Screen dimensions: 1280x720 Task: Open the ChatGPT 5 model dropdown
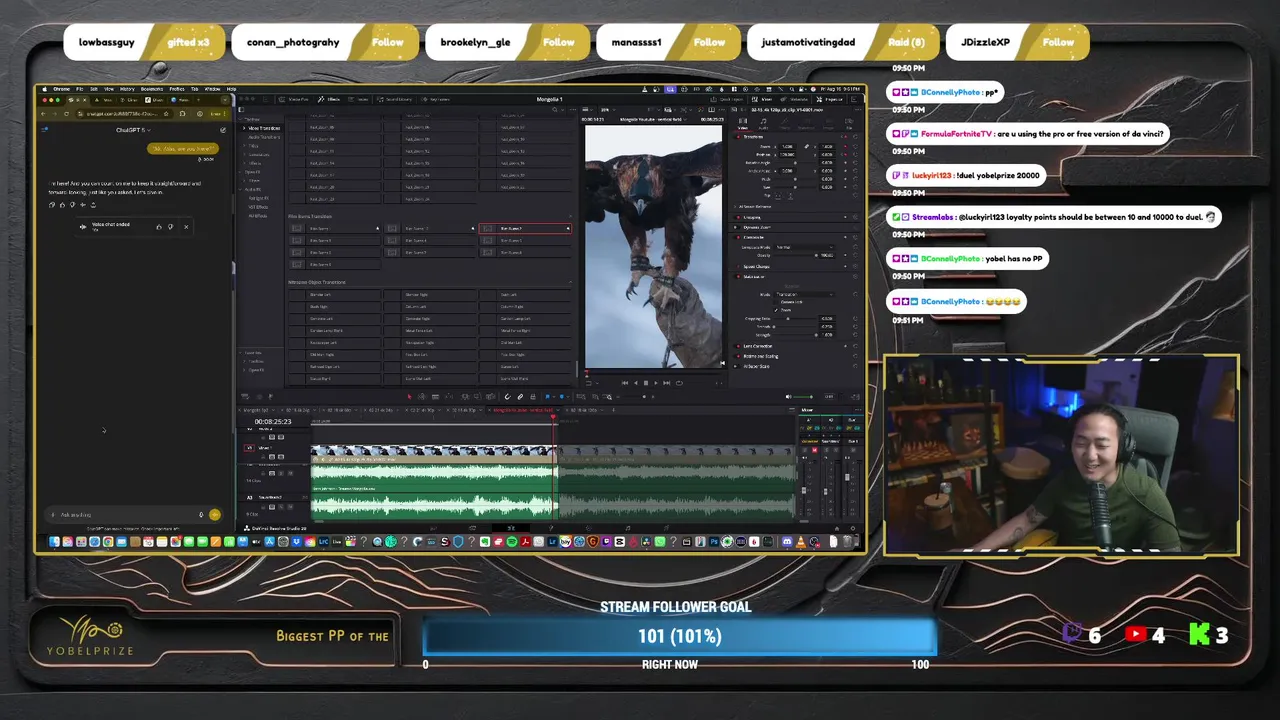click(133, 130)
